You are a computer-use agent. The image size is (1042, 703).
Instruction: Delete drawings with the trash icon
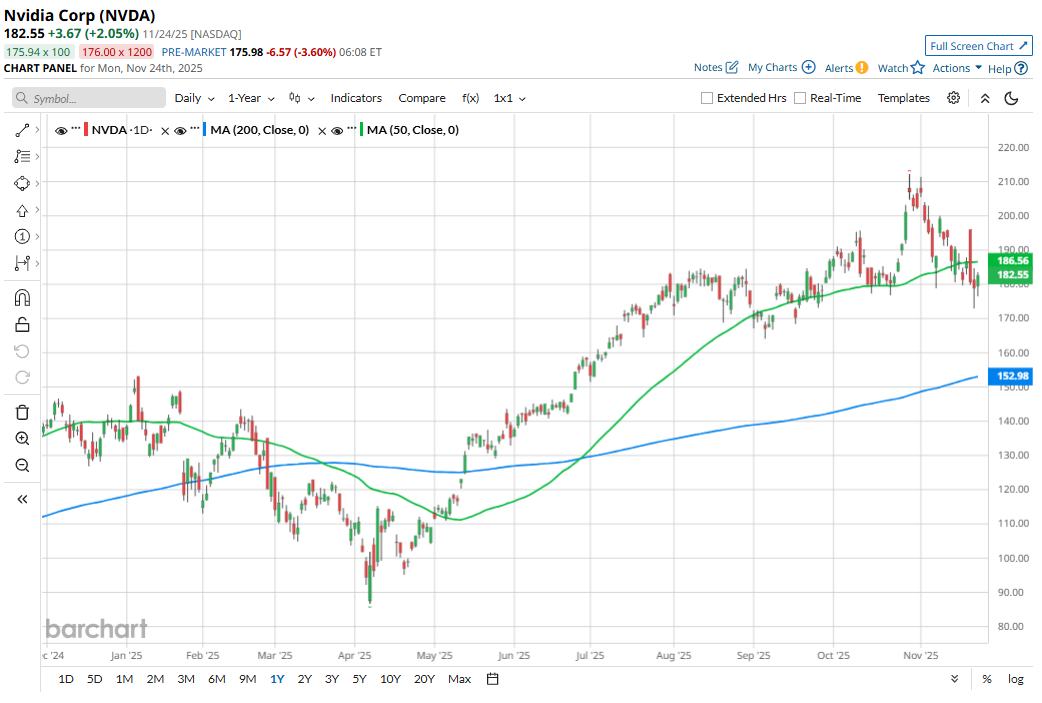click(x=22, y=412)
